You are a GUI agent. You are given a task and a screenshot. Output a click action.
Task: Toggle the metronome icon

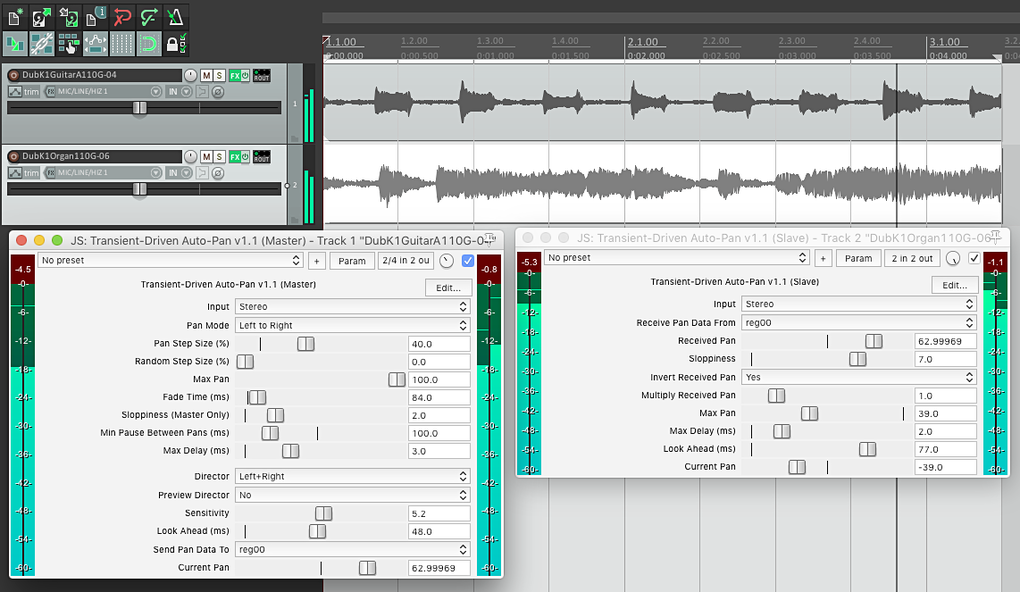click(x=175, y=17)
